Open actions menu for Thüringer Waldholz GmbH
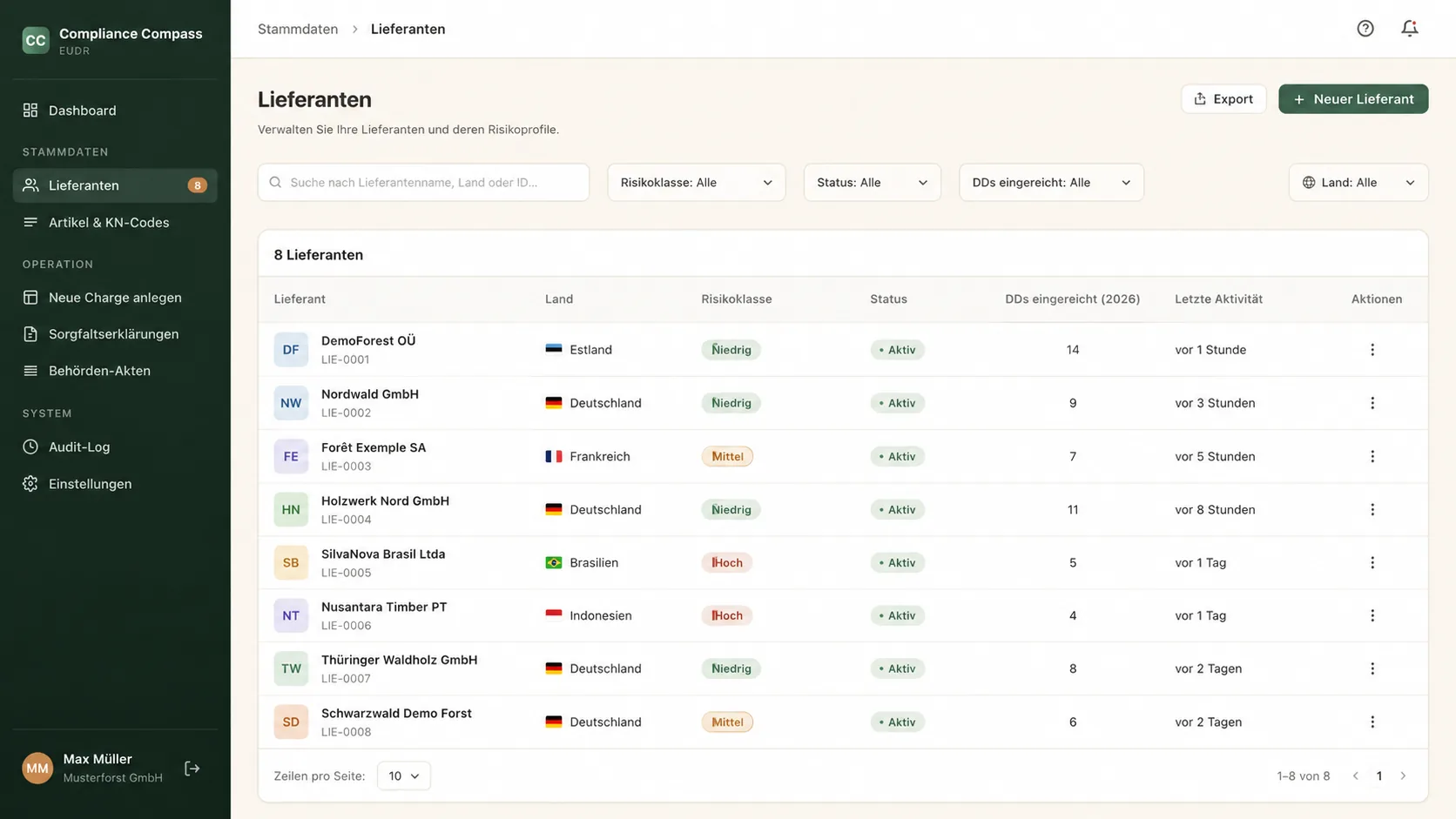The height and width of the screenshot is (819, 1456). point(1372,668)
